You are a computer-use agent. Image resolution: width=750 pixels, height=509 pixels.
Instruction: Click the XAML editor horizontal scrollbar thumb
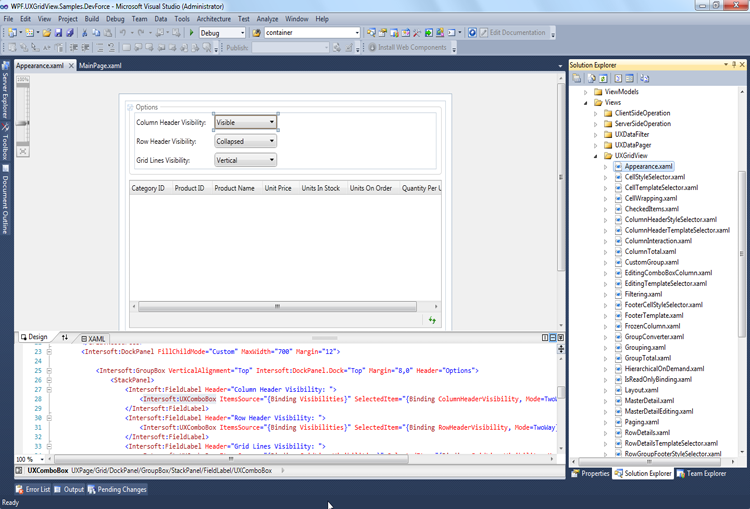pos(231,459)
